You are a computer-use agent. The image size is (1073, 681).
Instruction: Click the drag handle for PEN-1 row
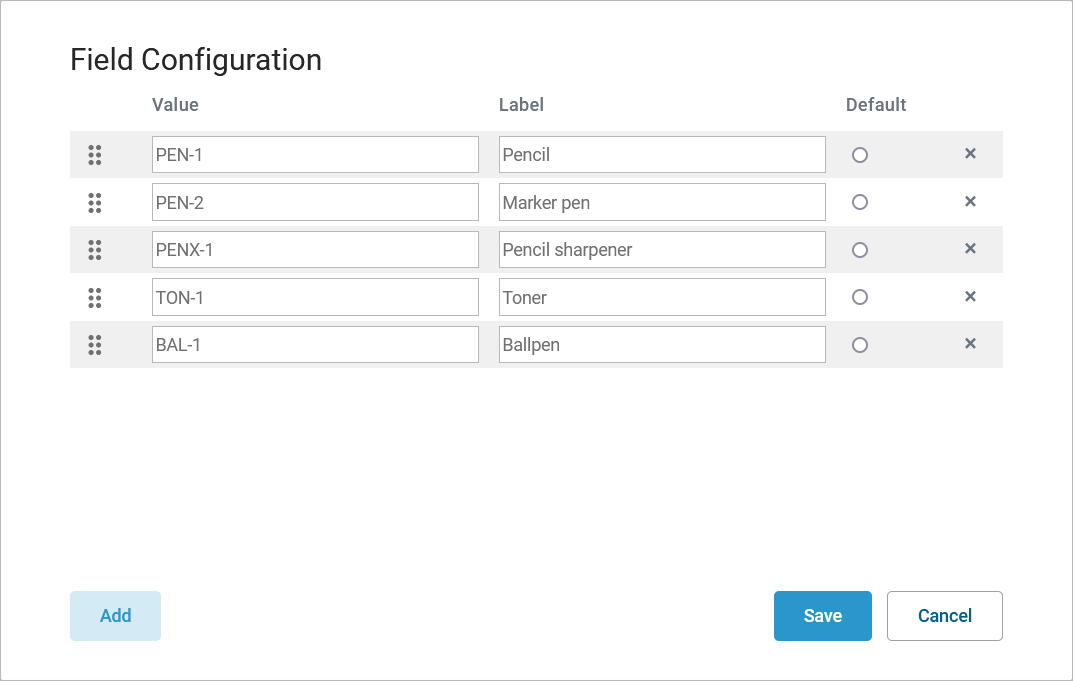(95, 155)
